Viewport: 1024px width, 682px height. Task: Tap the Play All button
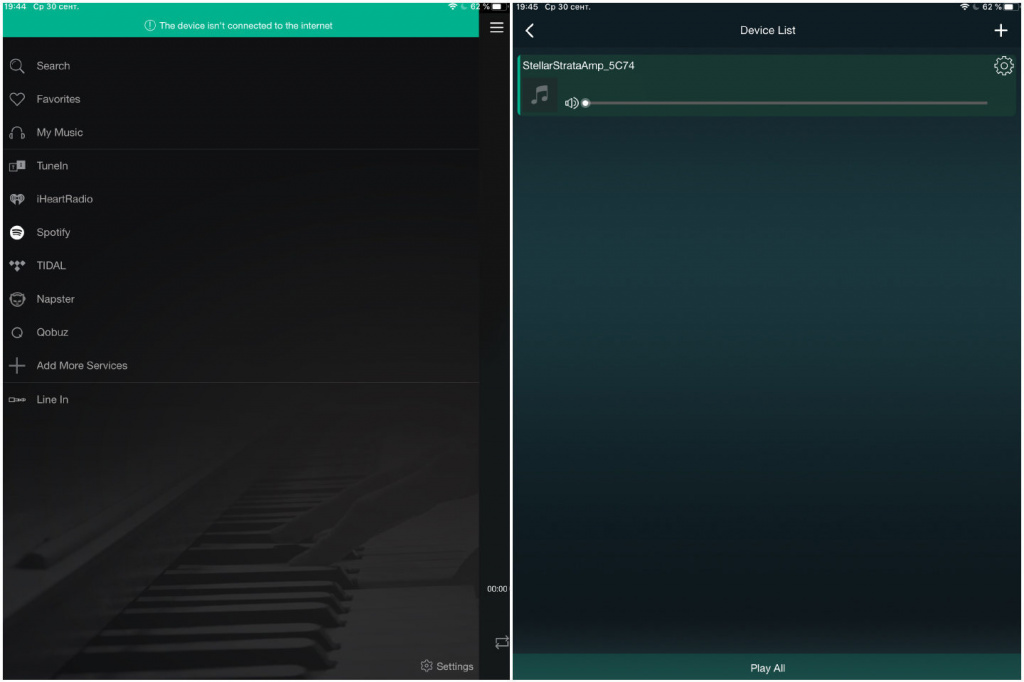[x=767, y=668]
